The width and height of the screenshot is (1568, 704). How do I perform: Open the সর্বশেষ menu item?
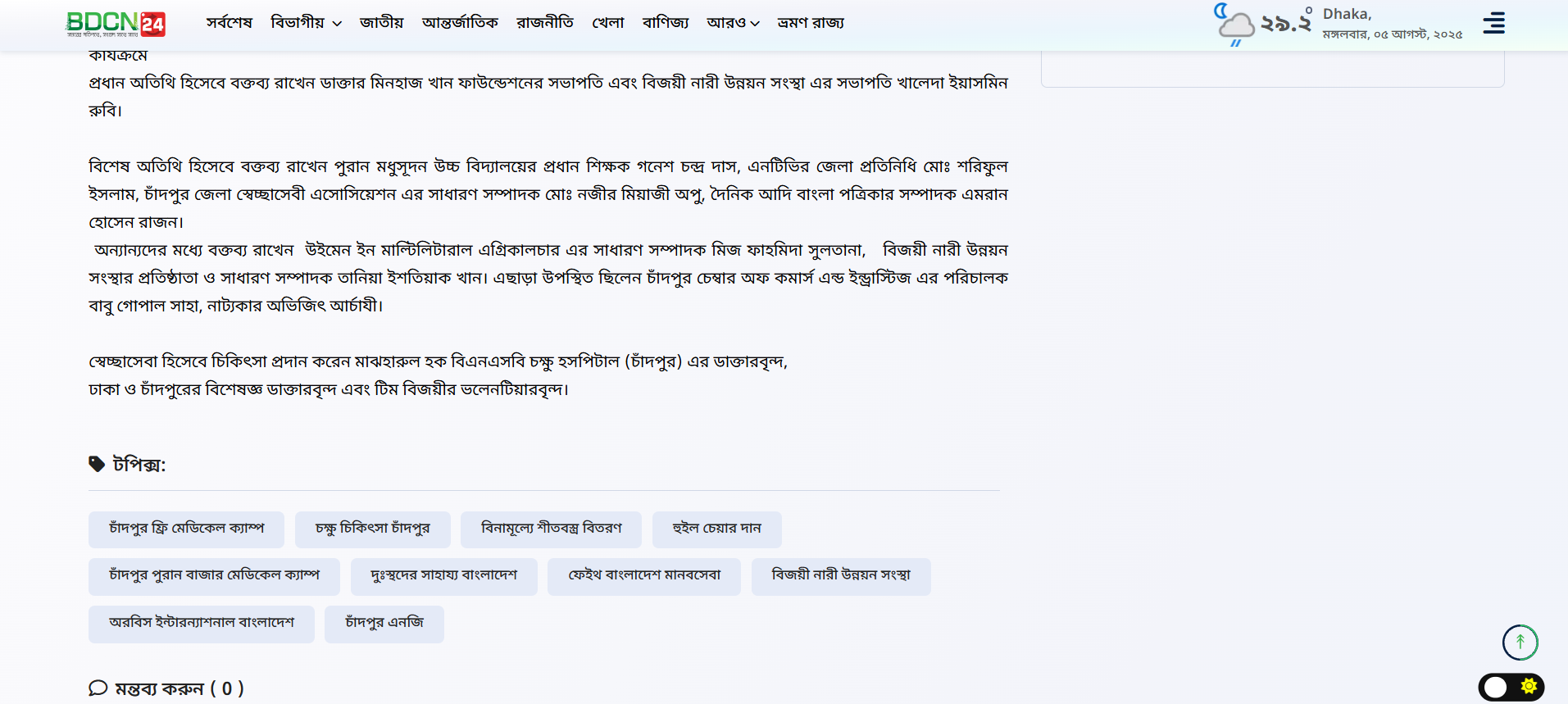[x=229, y=23]
